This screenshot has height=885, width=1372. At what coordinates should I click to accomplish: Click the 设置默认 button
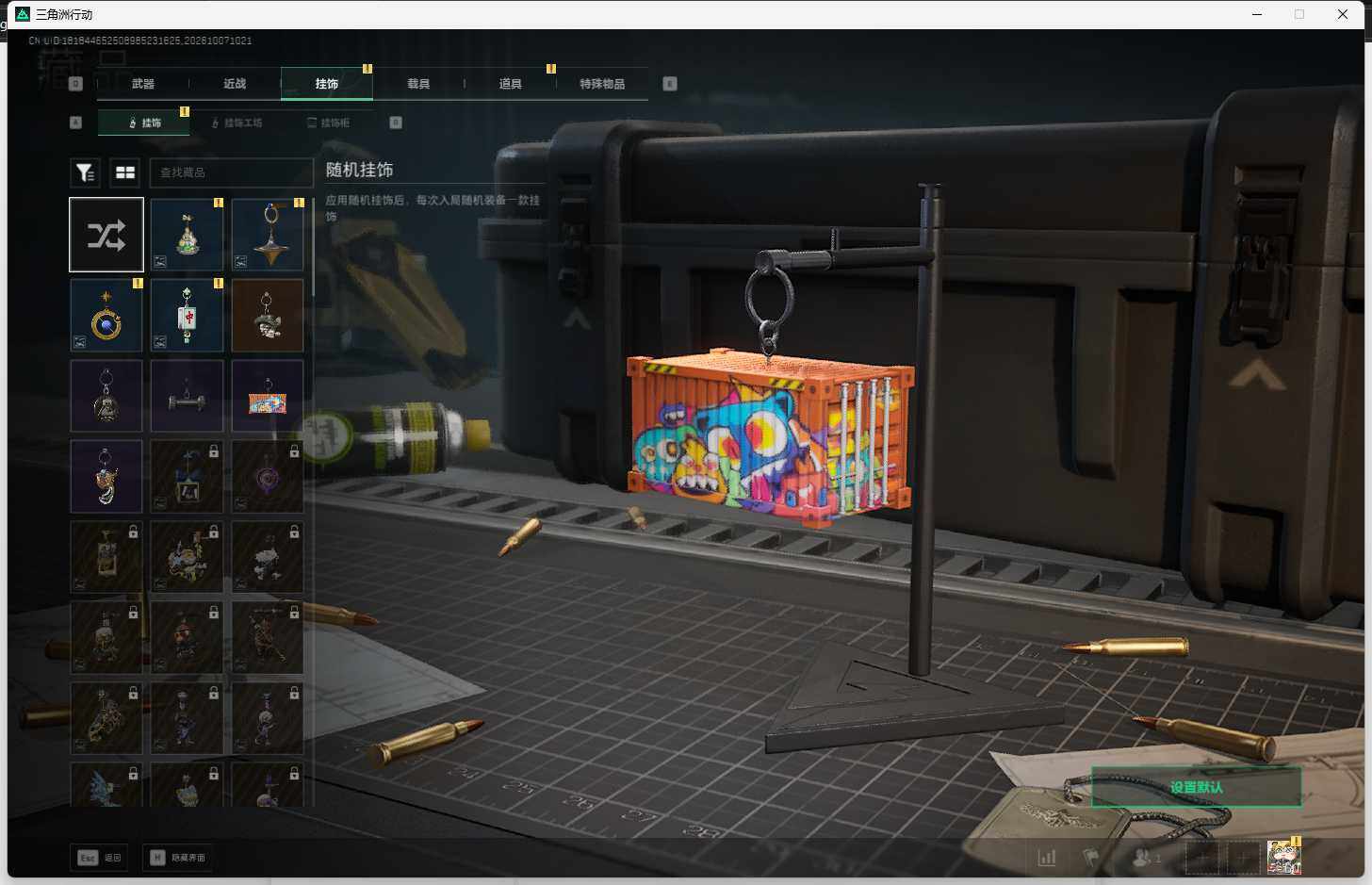coord(1196,787)
